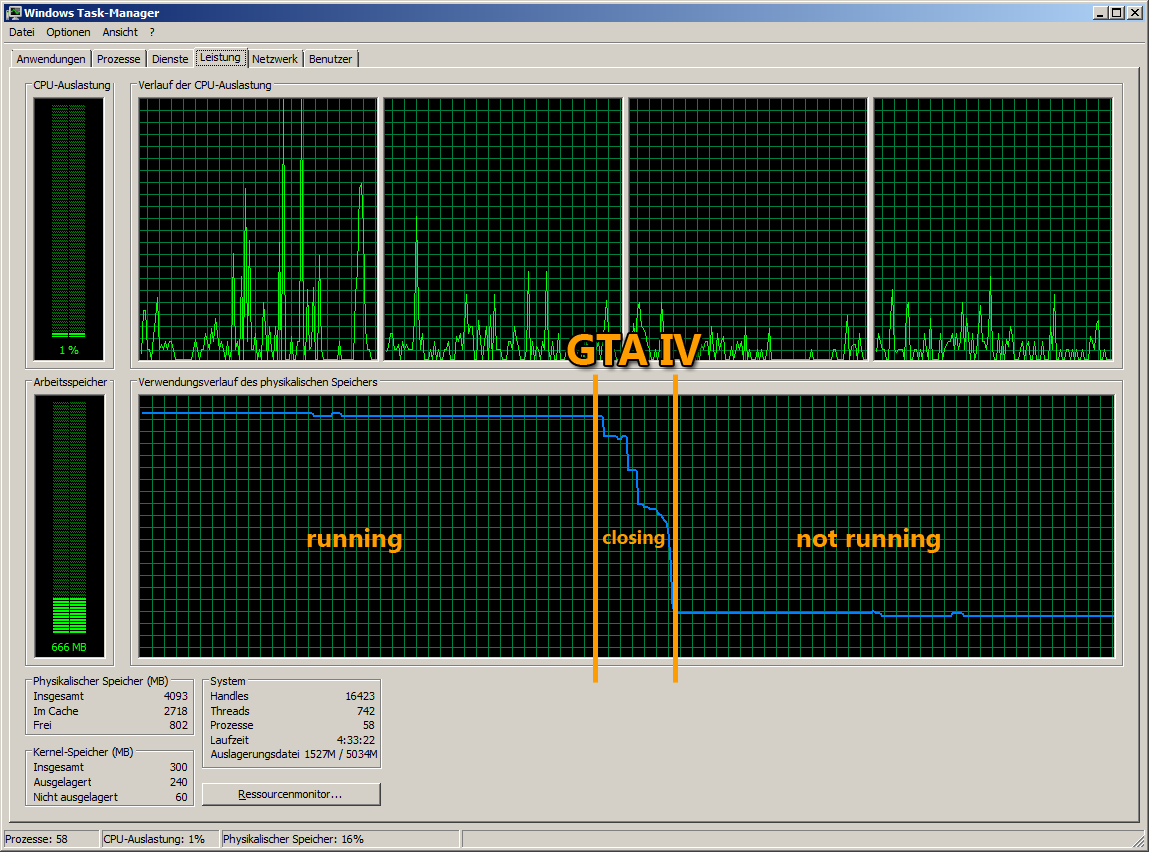Click the Arbeitsspeicher 666 MB gauge

69,526
